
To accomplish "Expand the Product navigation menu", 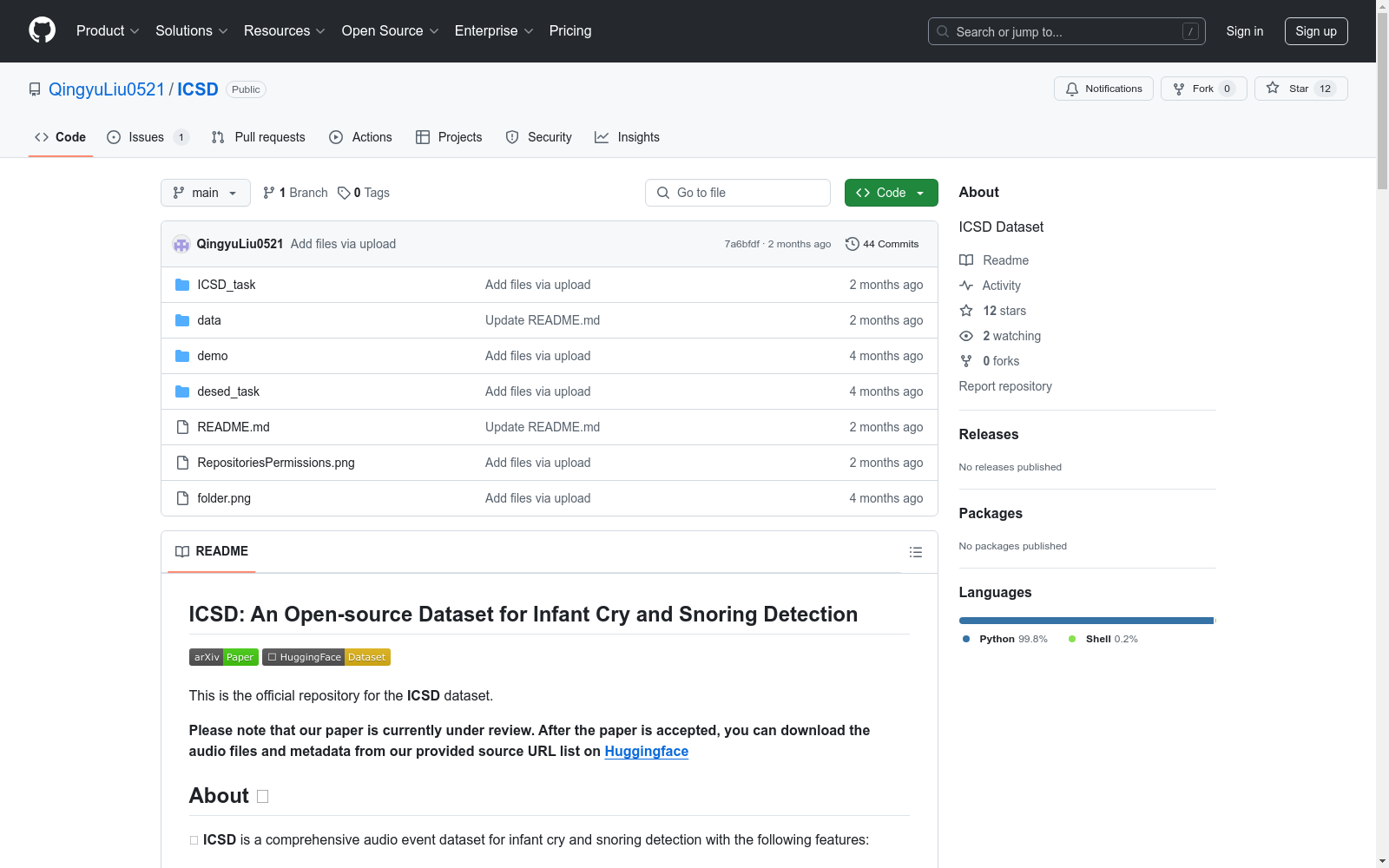I will 108,30.
